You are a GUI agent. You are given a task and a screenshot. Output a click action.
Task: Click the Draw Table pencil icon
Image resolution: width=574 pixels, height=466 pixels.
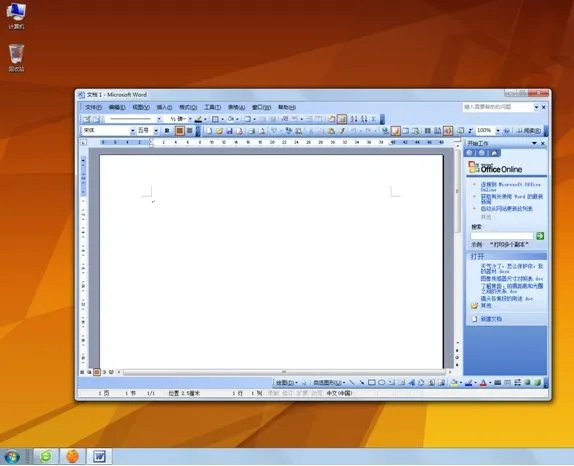pyautogui.click(x=87, y=119)
